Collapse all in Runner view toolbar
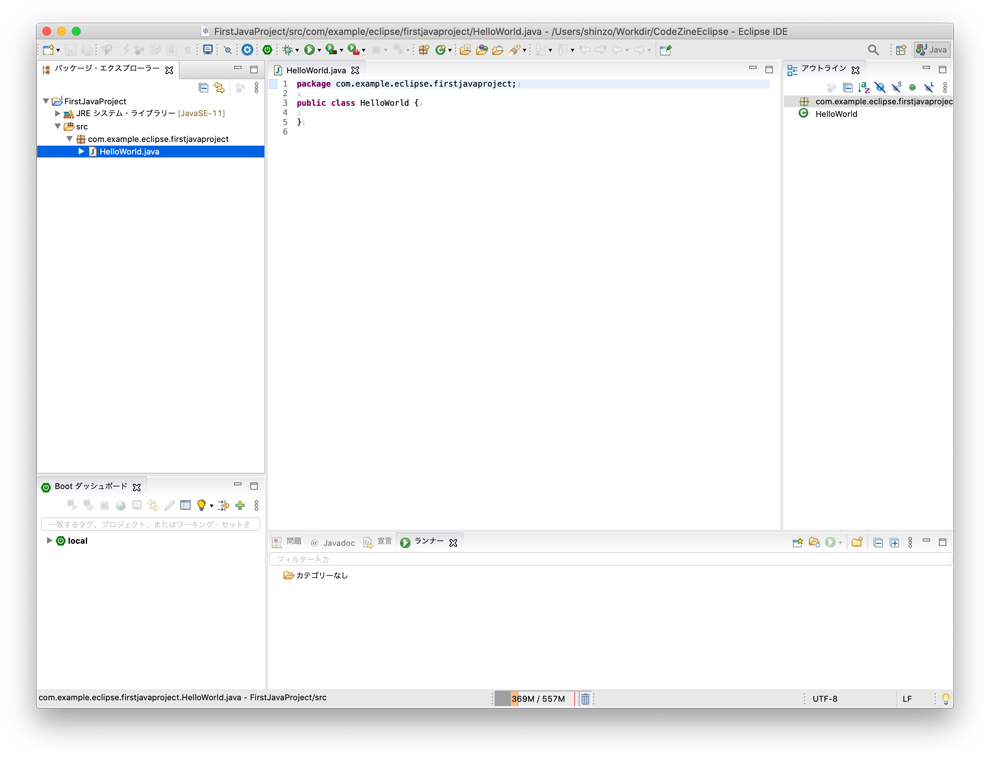Viewport: 990px width, 758px height. [878, 543]
